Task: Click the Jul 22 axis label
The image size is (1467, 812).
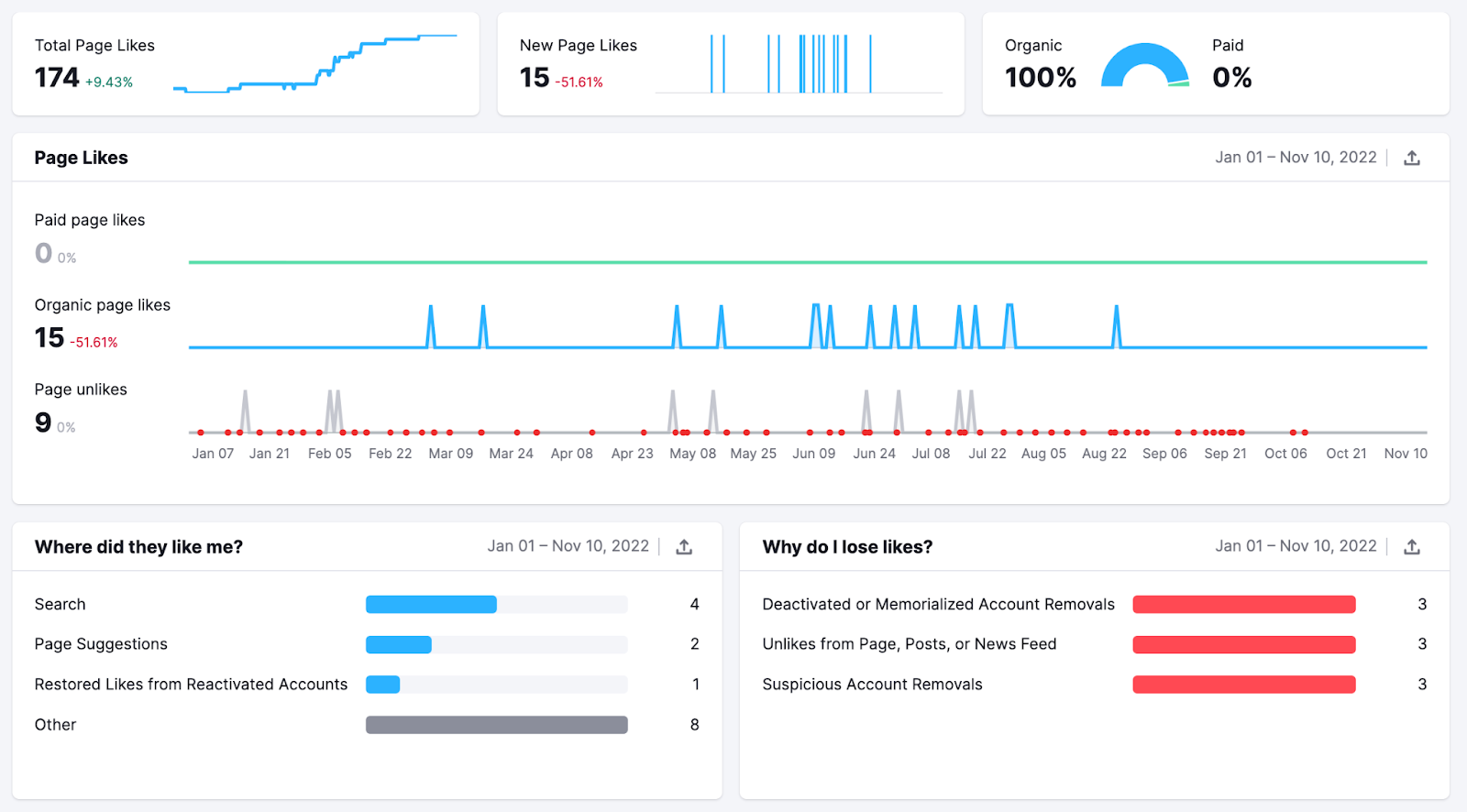Action: coord(987,454)
